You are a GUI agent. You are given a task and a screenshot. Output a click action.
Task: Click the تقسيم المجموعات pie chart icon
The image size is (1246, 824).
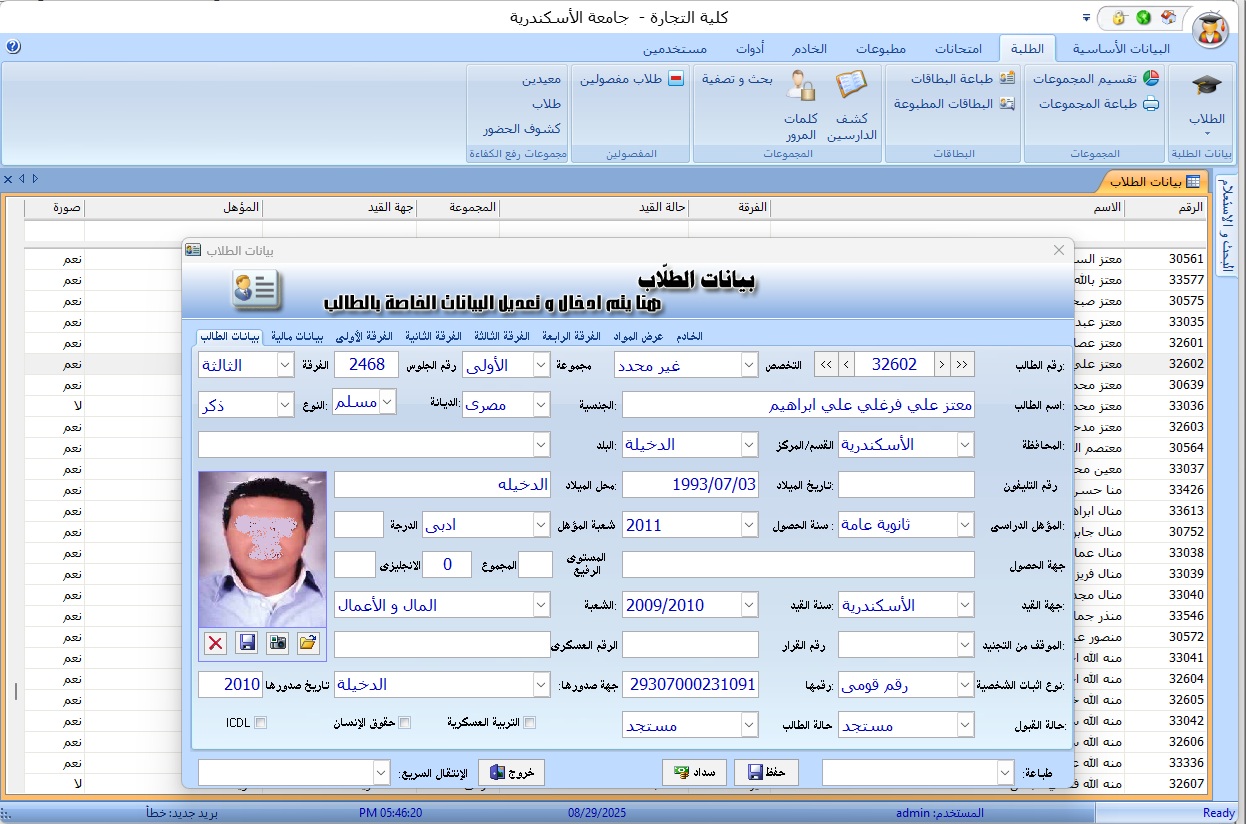tap(1151, 78)
